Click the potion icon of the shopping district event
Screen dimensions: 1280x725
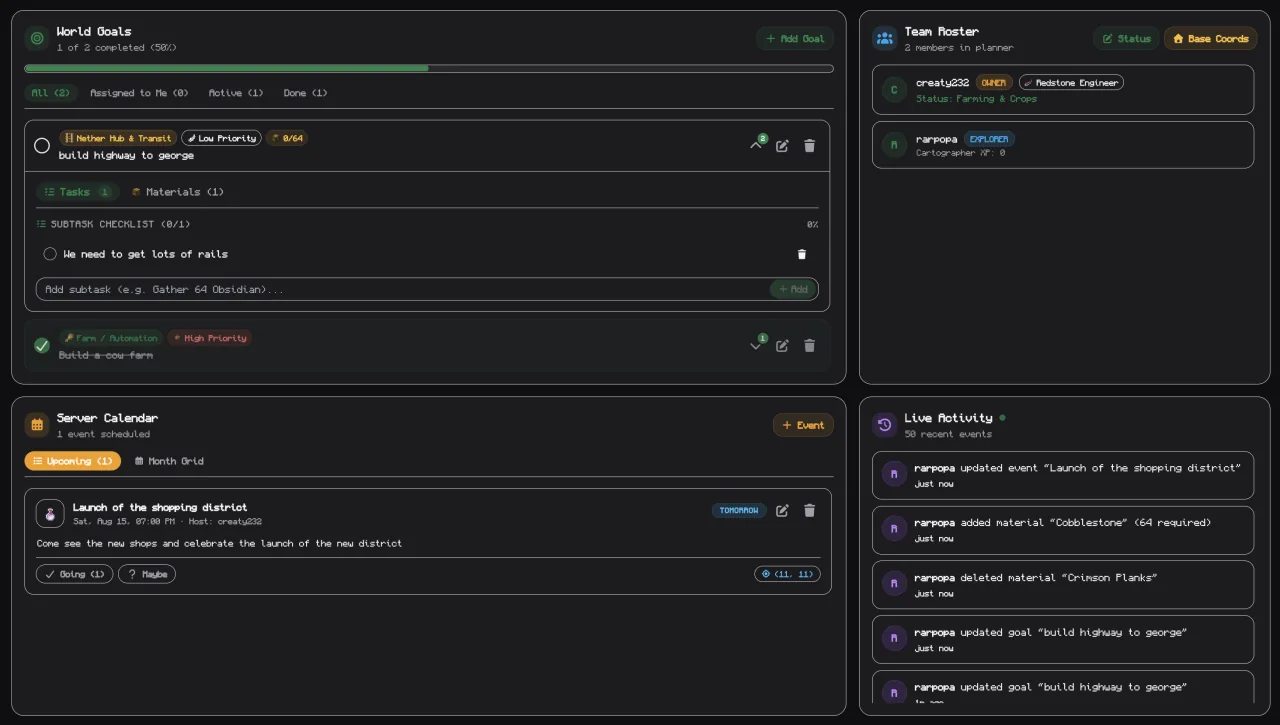50,513
